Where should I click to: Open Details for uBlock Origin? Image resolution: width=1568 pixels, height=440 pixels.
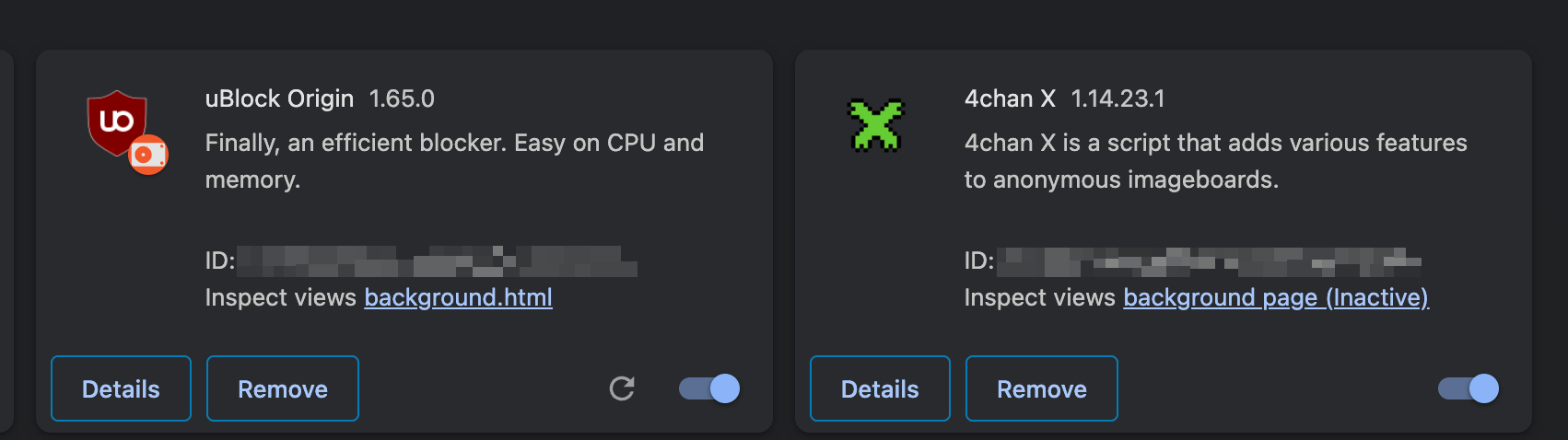(x=121, y=388)
